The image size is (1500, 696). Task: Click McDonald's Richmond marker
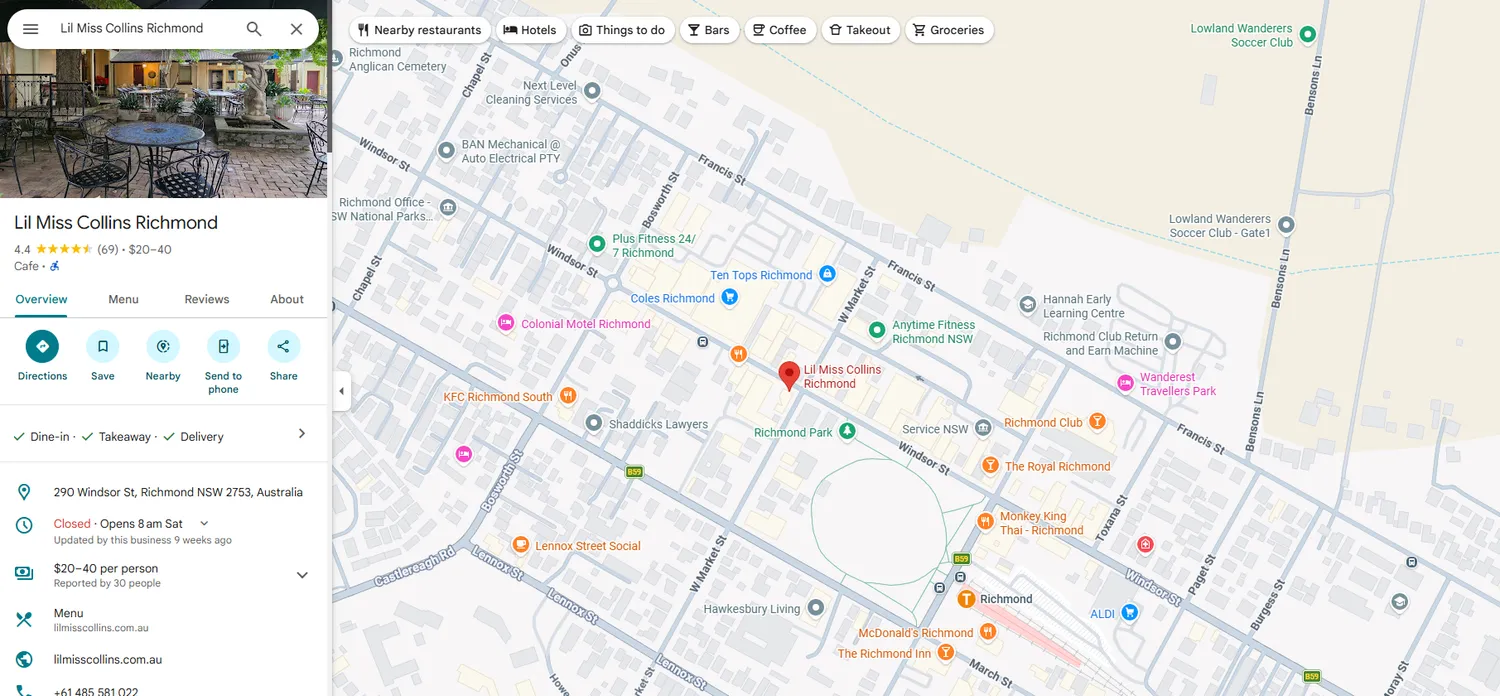(x=988, y=631)
